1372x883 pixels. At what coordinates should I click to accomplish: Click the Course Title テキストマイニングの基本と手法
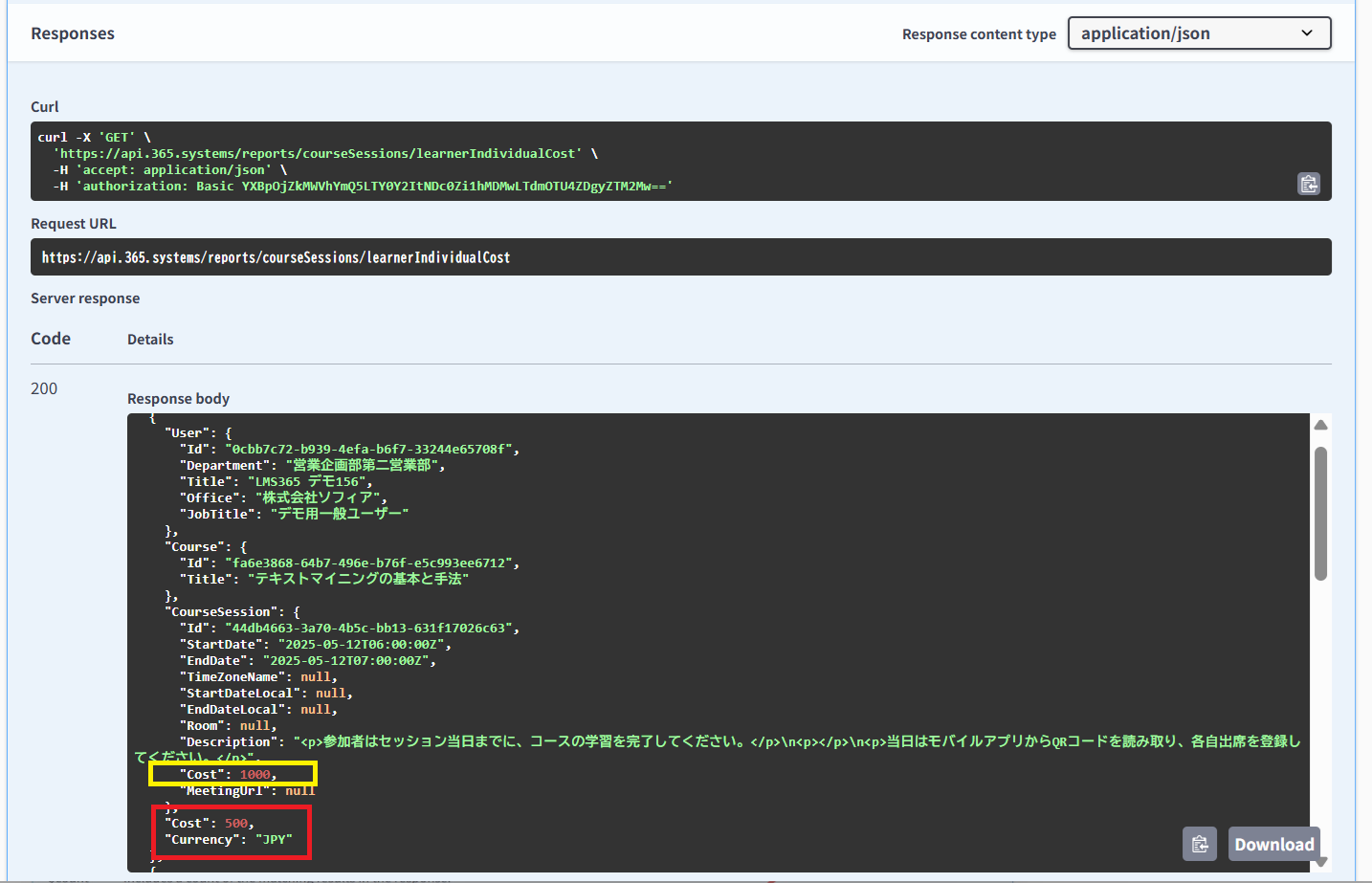point(359,580)
